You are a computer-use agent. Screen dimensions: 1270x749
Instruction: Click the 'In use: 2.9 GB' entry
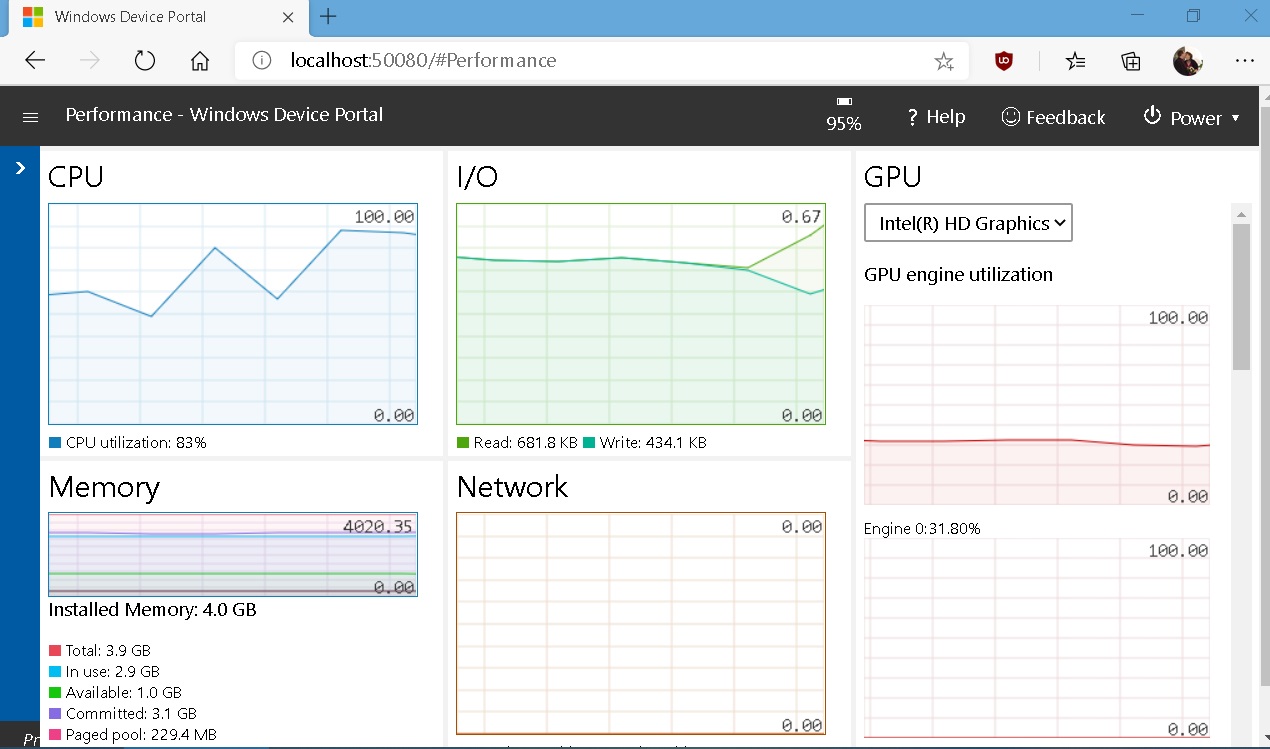tap(113, 672)
